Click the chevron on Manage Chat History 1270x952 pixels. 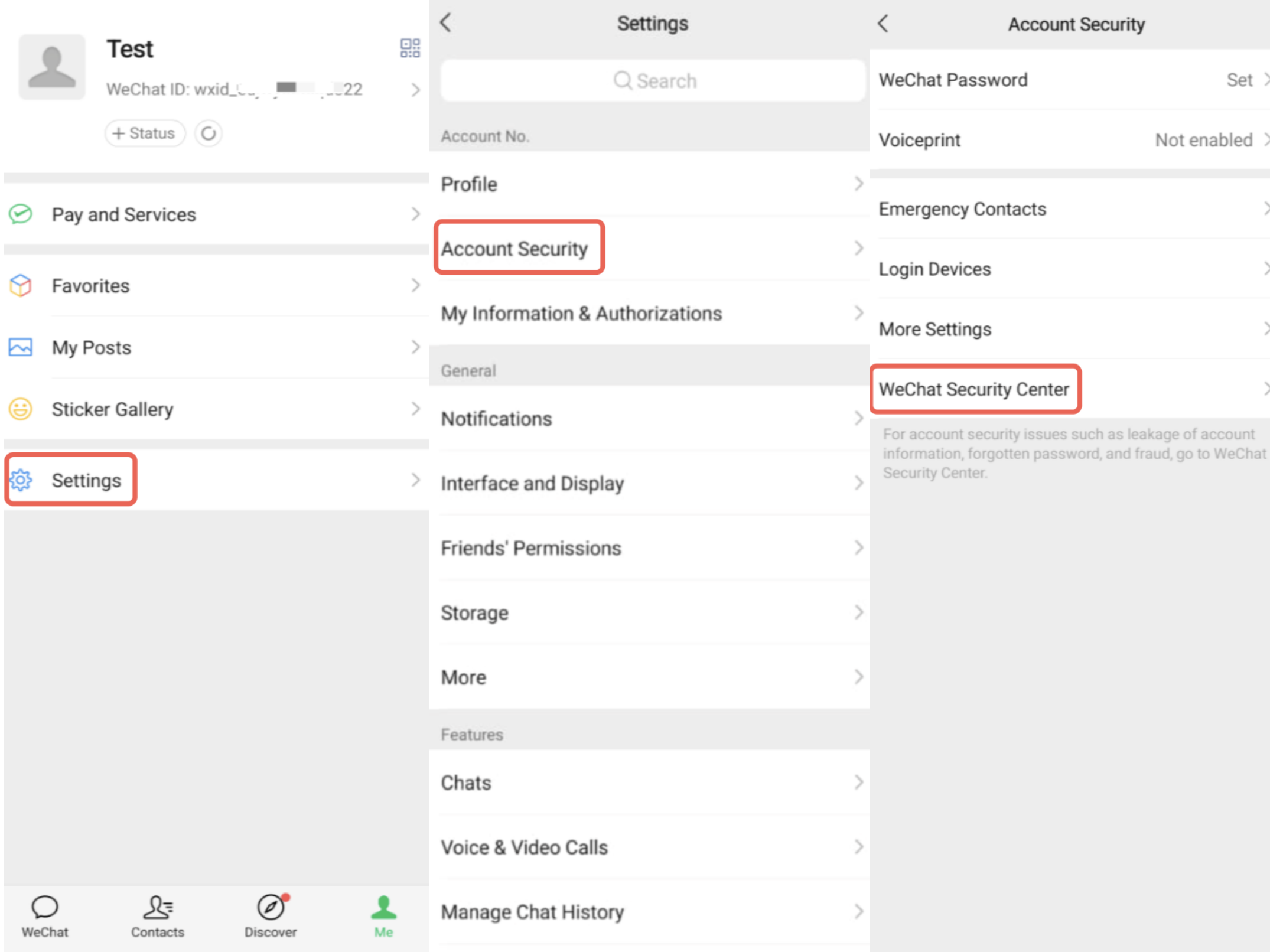[859, 912]
